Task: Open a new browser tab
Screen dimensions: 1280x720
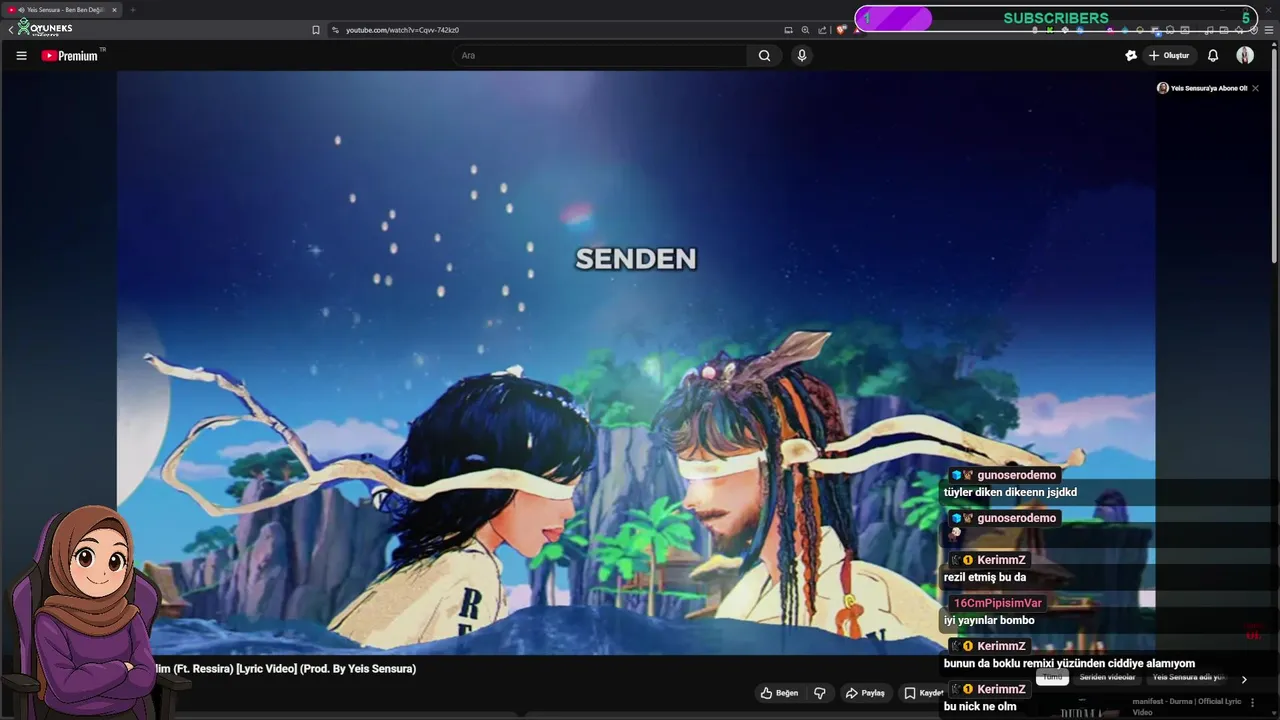Action: [132, 10]
